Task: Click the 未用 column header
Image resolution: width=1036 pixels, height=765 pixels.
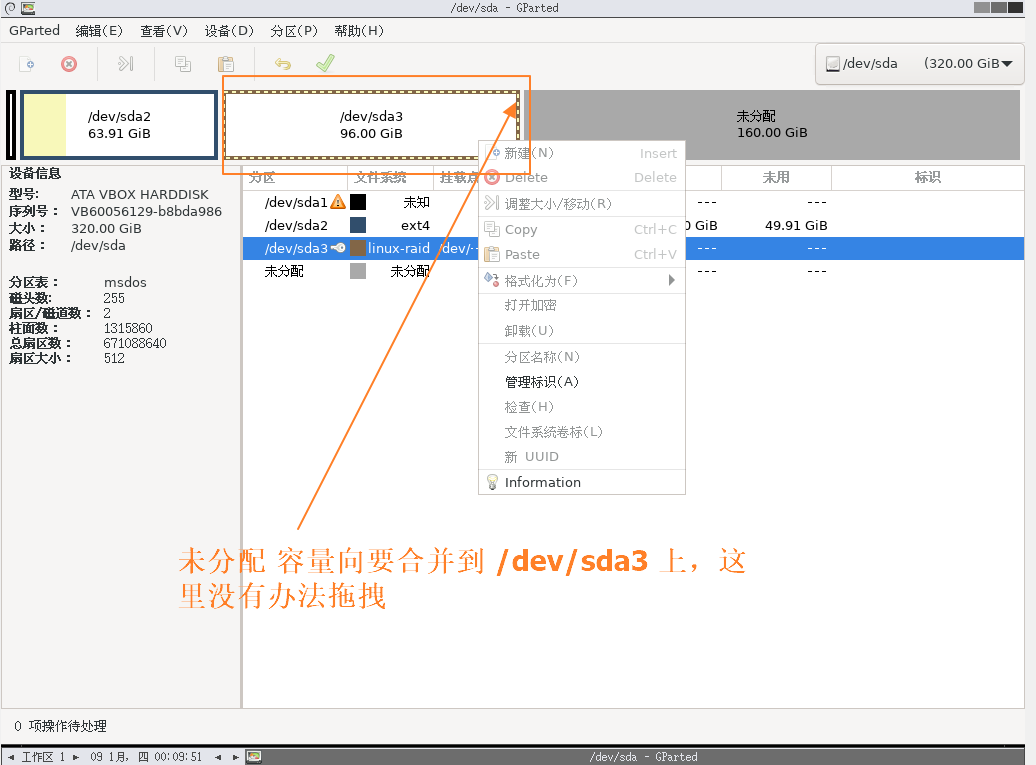Action: pos(776,178)
